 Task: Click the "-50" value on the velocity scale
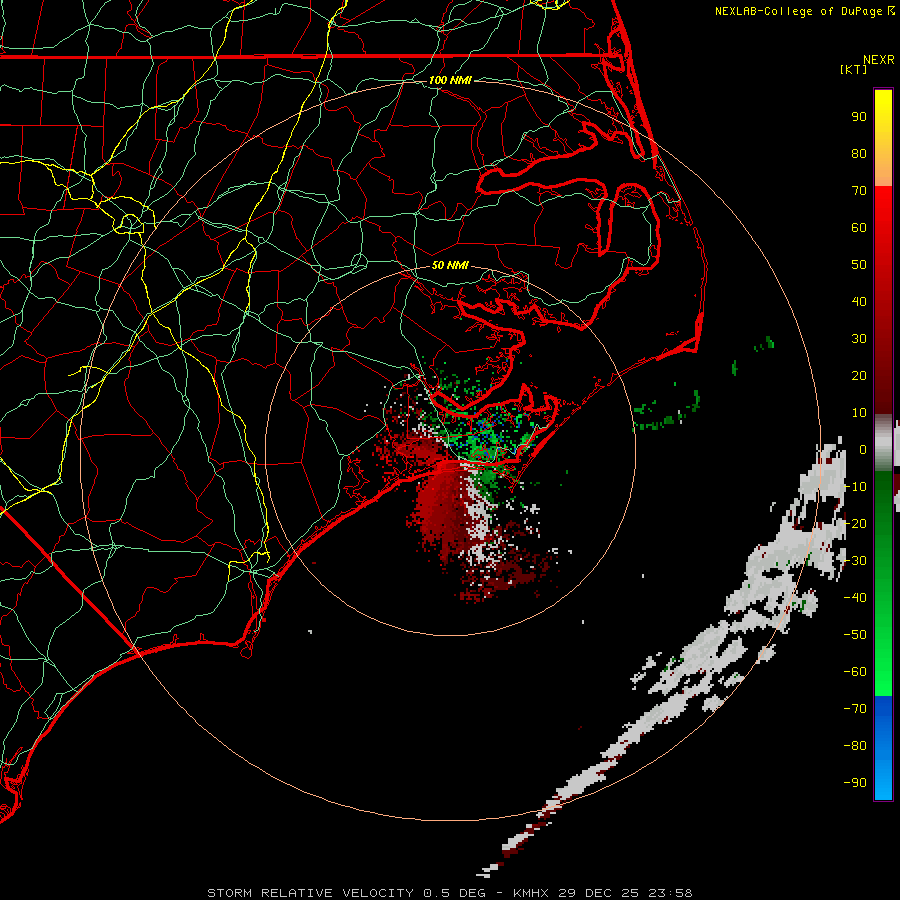point(855,634)
